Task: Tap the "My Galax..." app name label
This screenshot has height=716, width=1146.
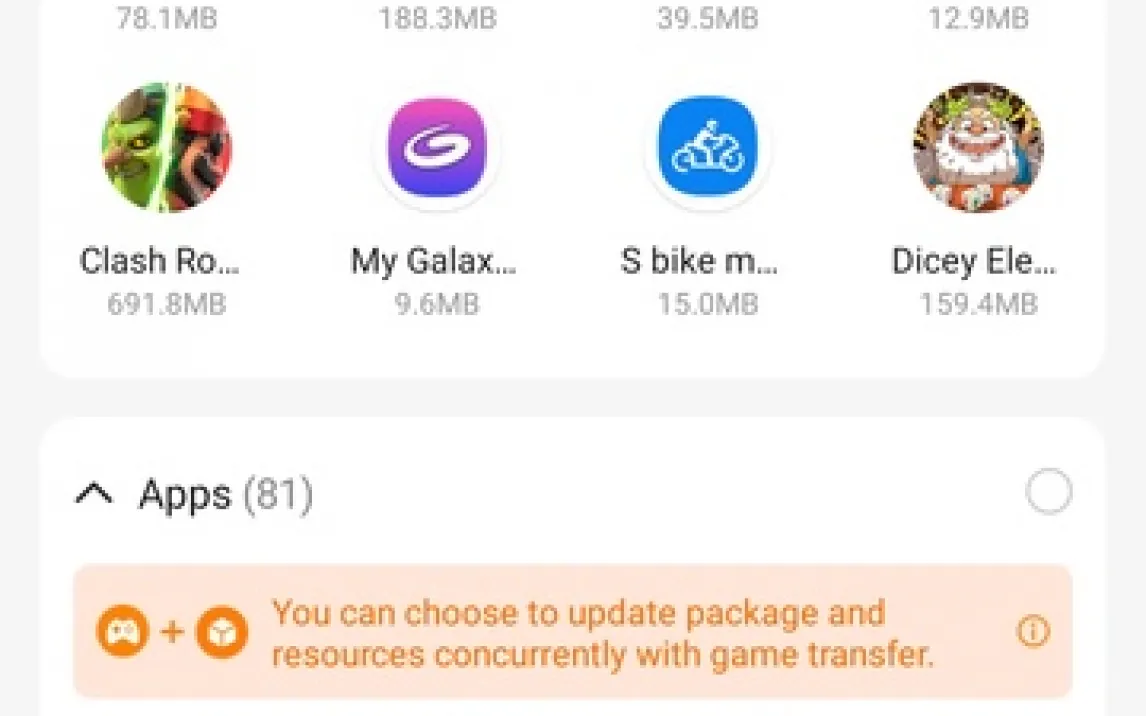Action: [x=433, y=261]
